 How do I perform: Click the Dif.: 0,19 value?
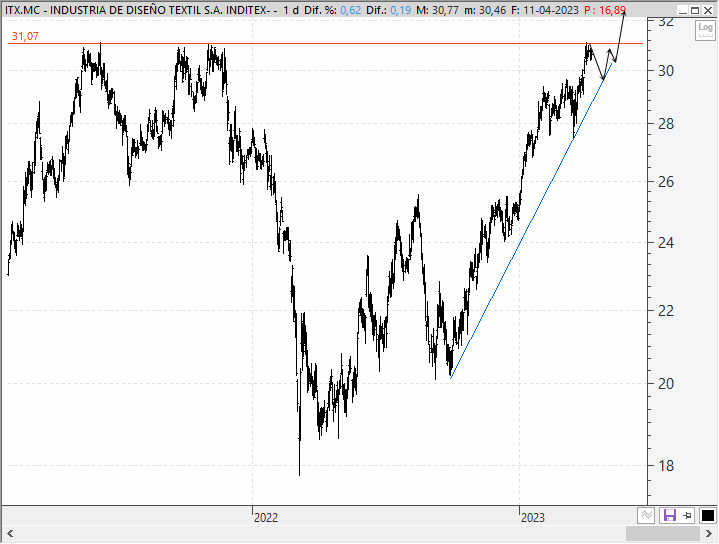click(389, 10)
